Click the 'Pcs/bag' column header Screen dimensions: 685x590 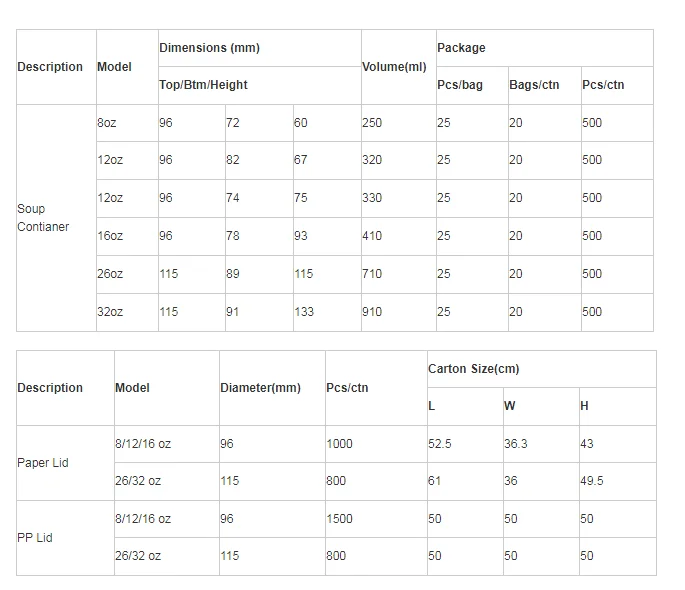(460, 85)
